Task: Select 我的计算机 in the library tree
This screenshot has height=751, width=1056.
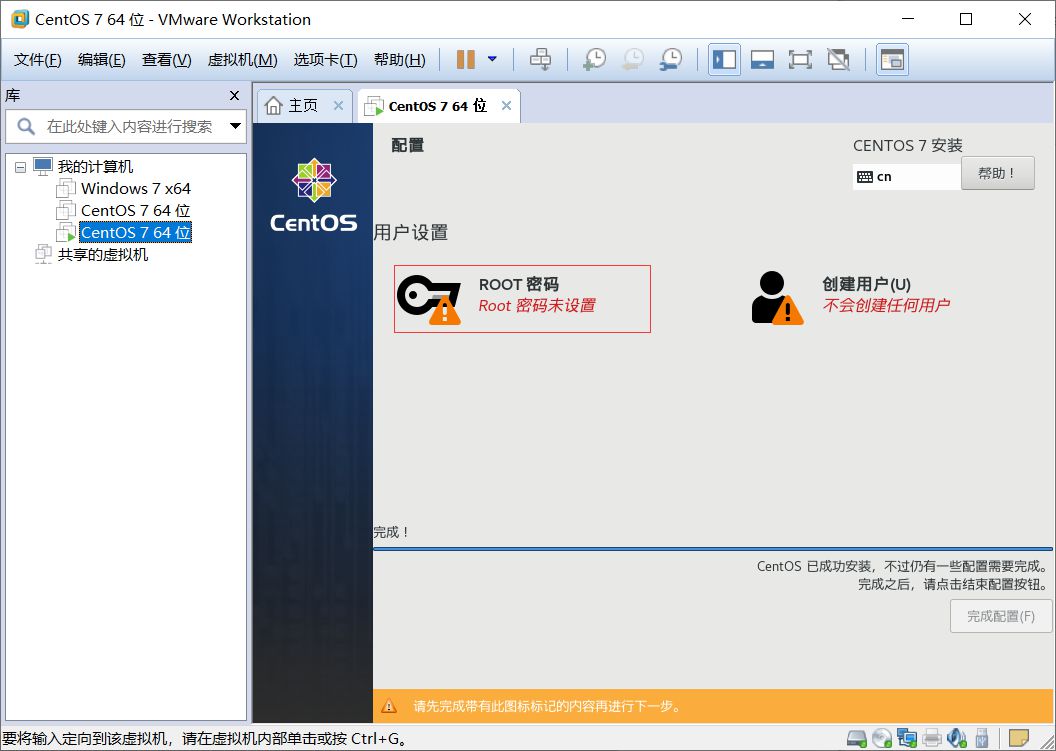Action: (x=95, y=166)
